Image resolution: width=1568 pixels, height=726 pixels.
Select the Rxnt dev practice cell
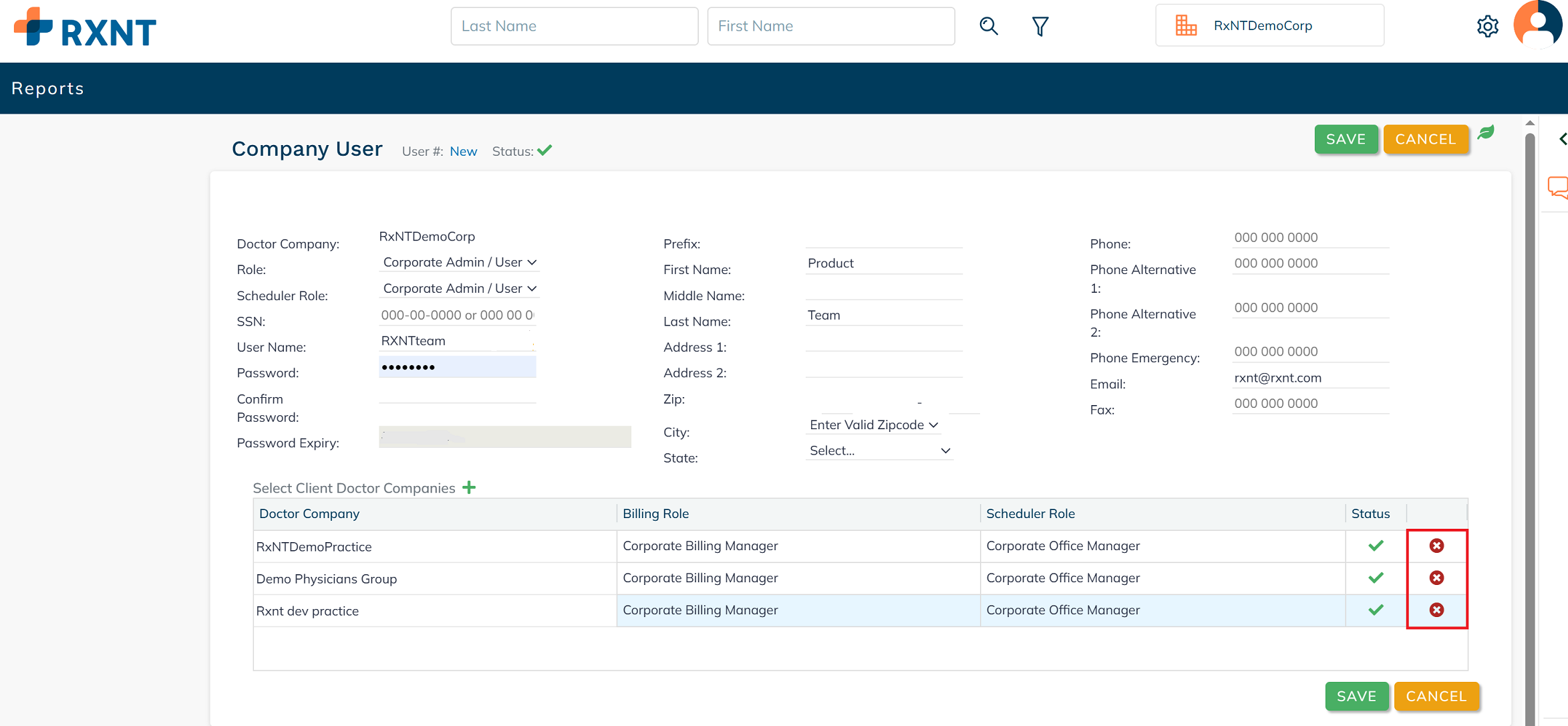tap(435, 610)
